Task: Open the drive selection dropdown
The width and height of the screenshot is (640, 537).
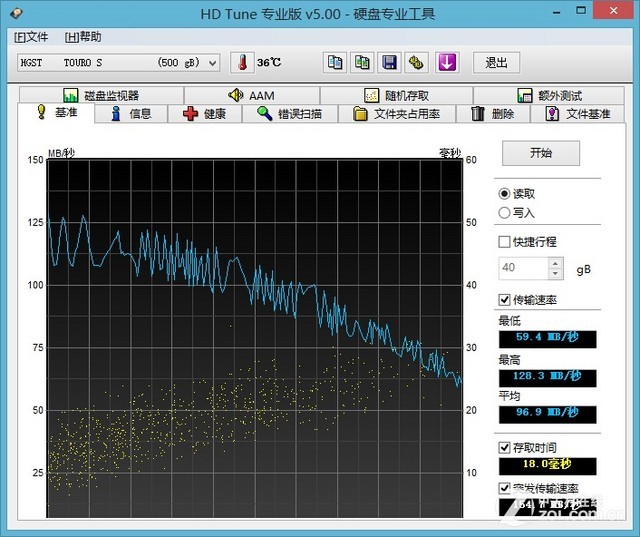Action: [118, 63]
